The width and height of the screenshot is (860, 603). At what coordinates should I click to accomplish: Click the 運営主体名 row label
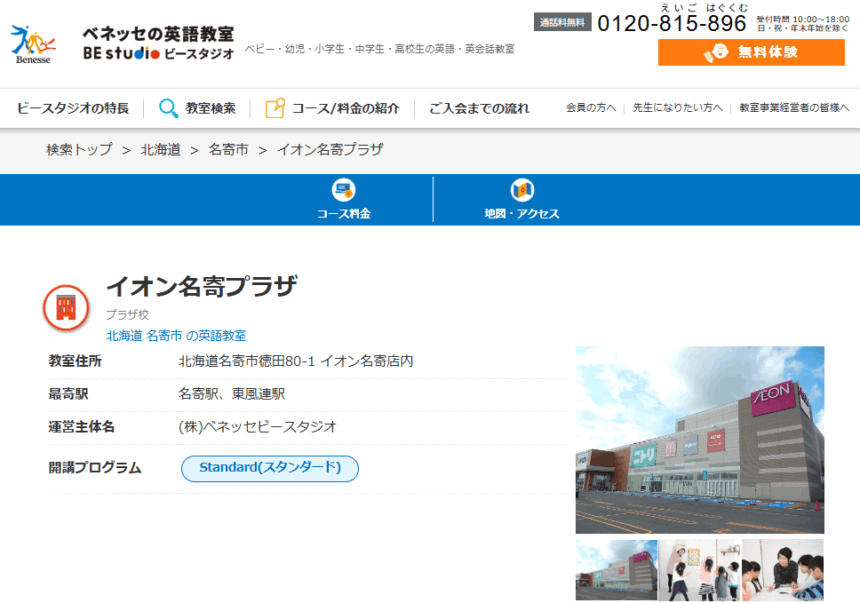click(82, 427)
